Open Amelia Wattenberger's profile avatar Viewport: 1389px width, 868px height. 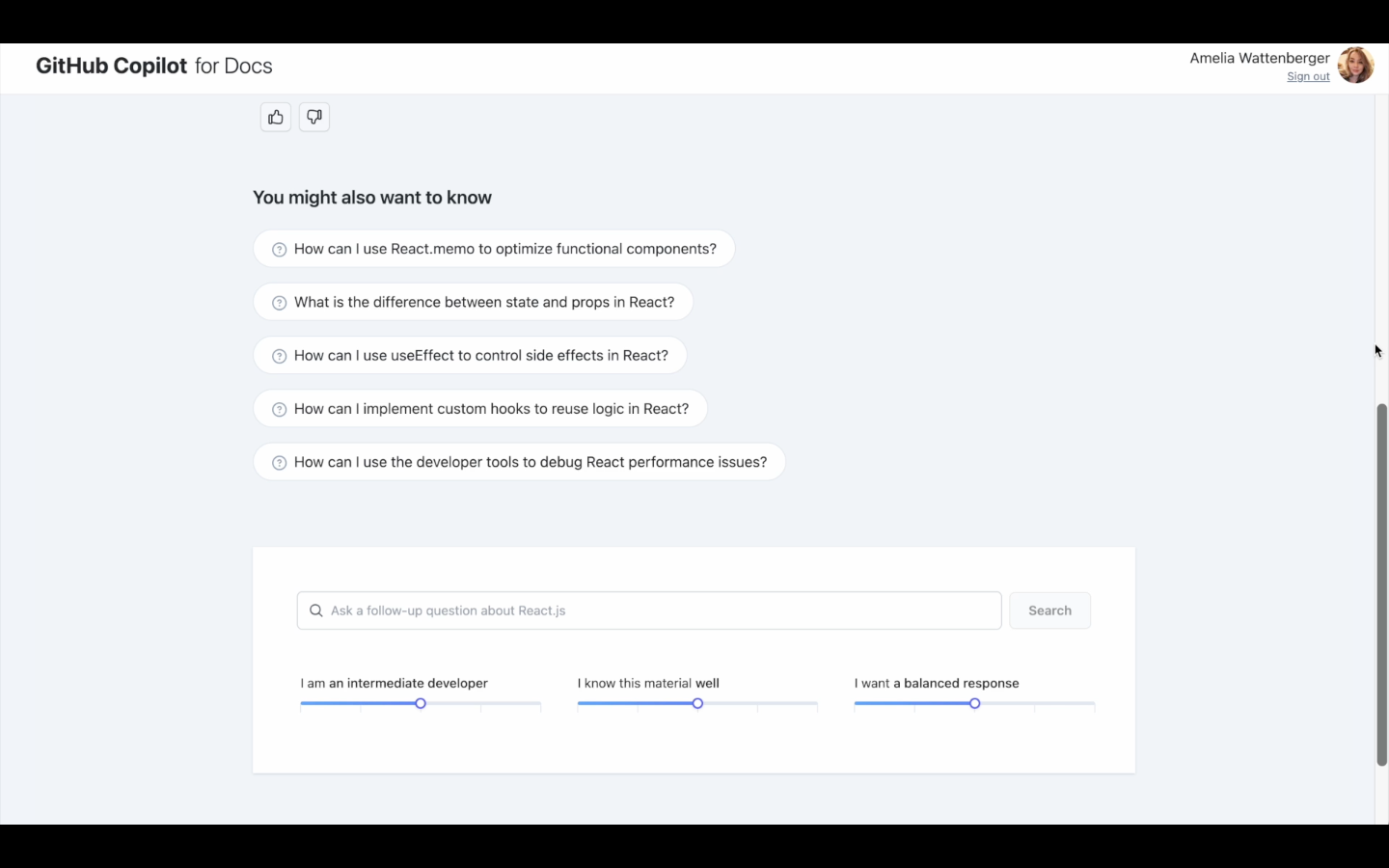1355,66
